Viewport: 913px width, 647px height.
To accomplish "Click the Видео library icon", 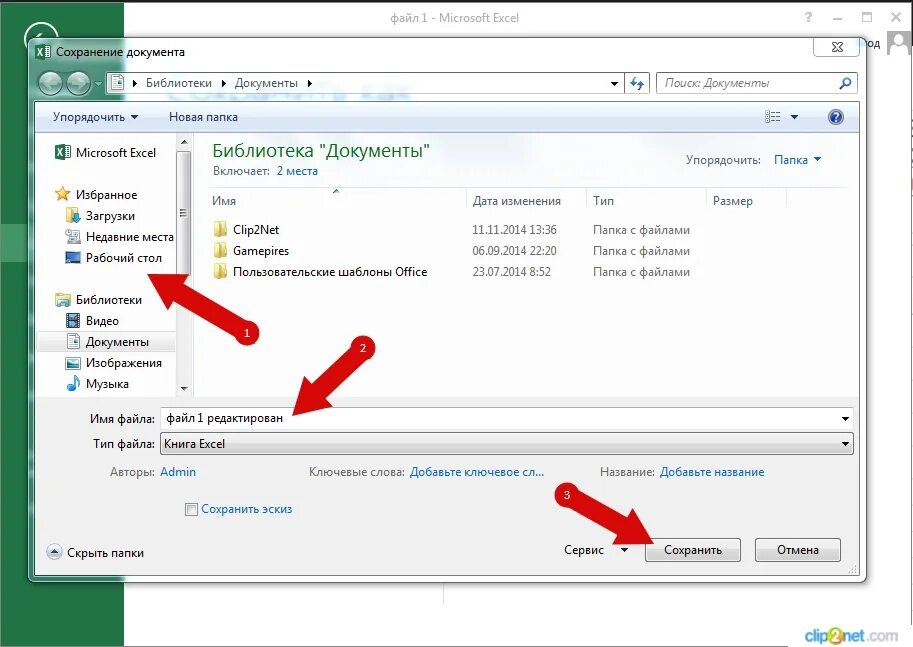I will pyautogui.click(x=73, y=320).
